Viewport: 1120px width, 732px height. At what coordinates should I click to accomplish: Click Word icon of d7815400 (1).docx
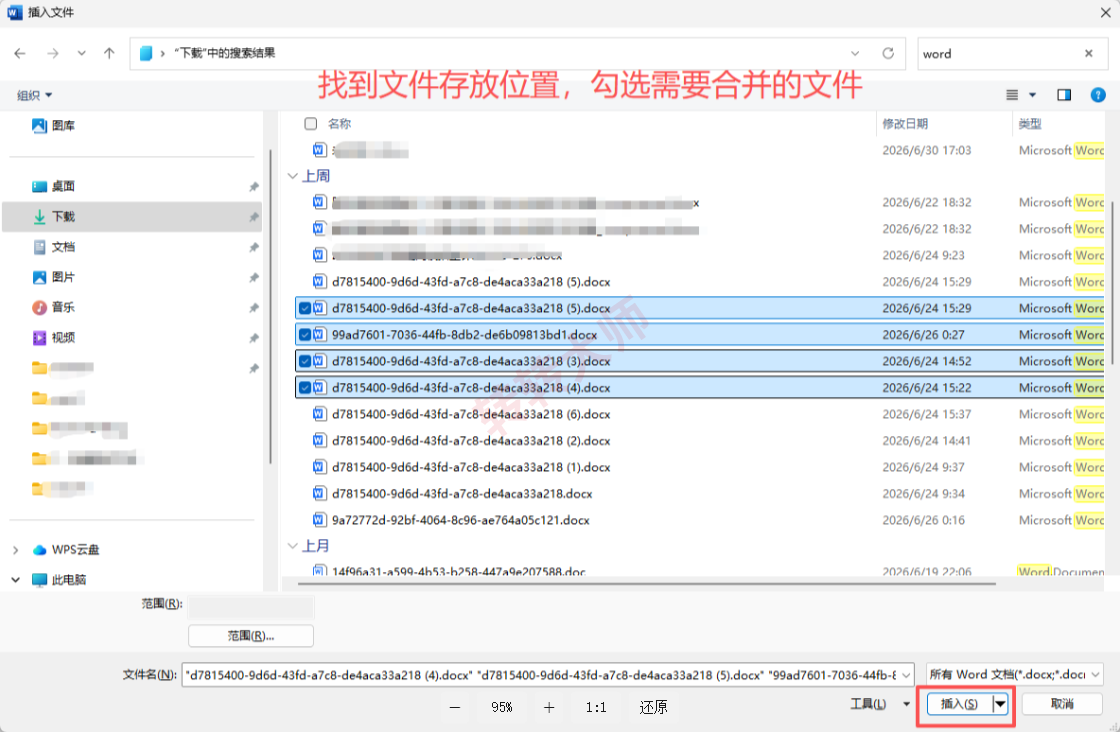[319, 467]
